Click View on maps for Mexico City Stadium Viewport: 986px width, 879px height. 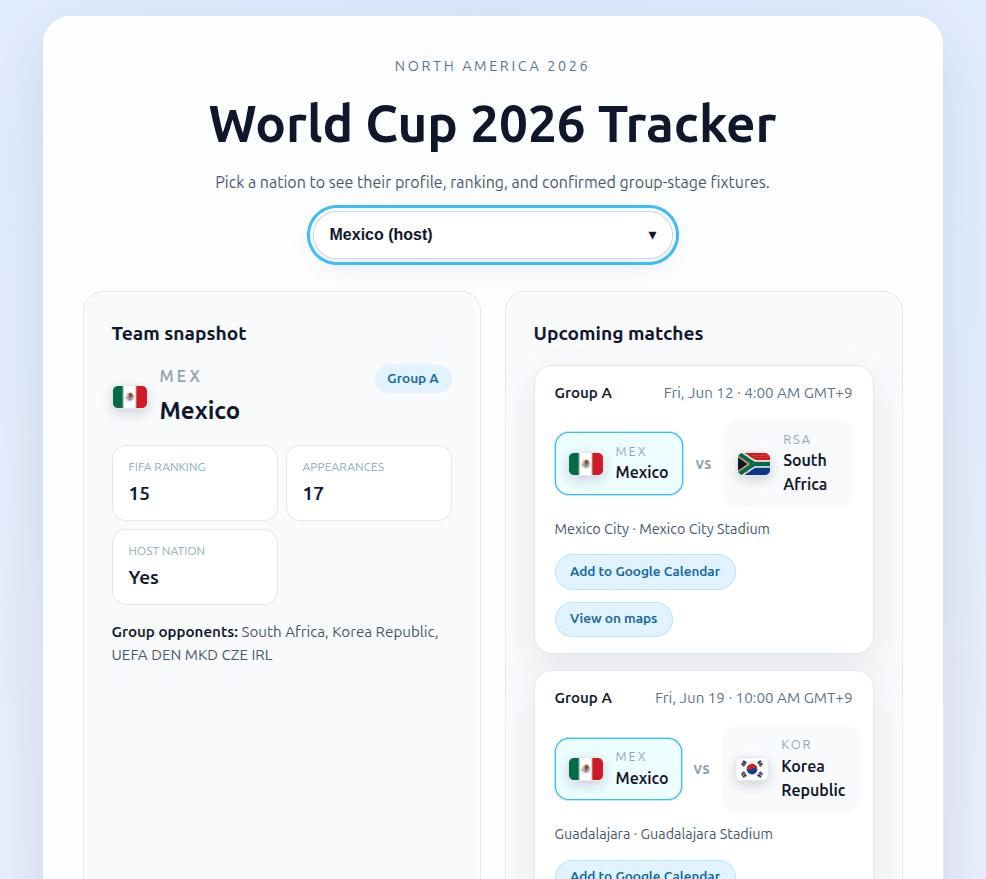coord(613,619)
